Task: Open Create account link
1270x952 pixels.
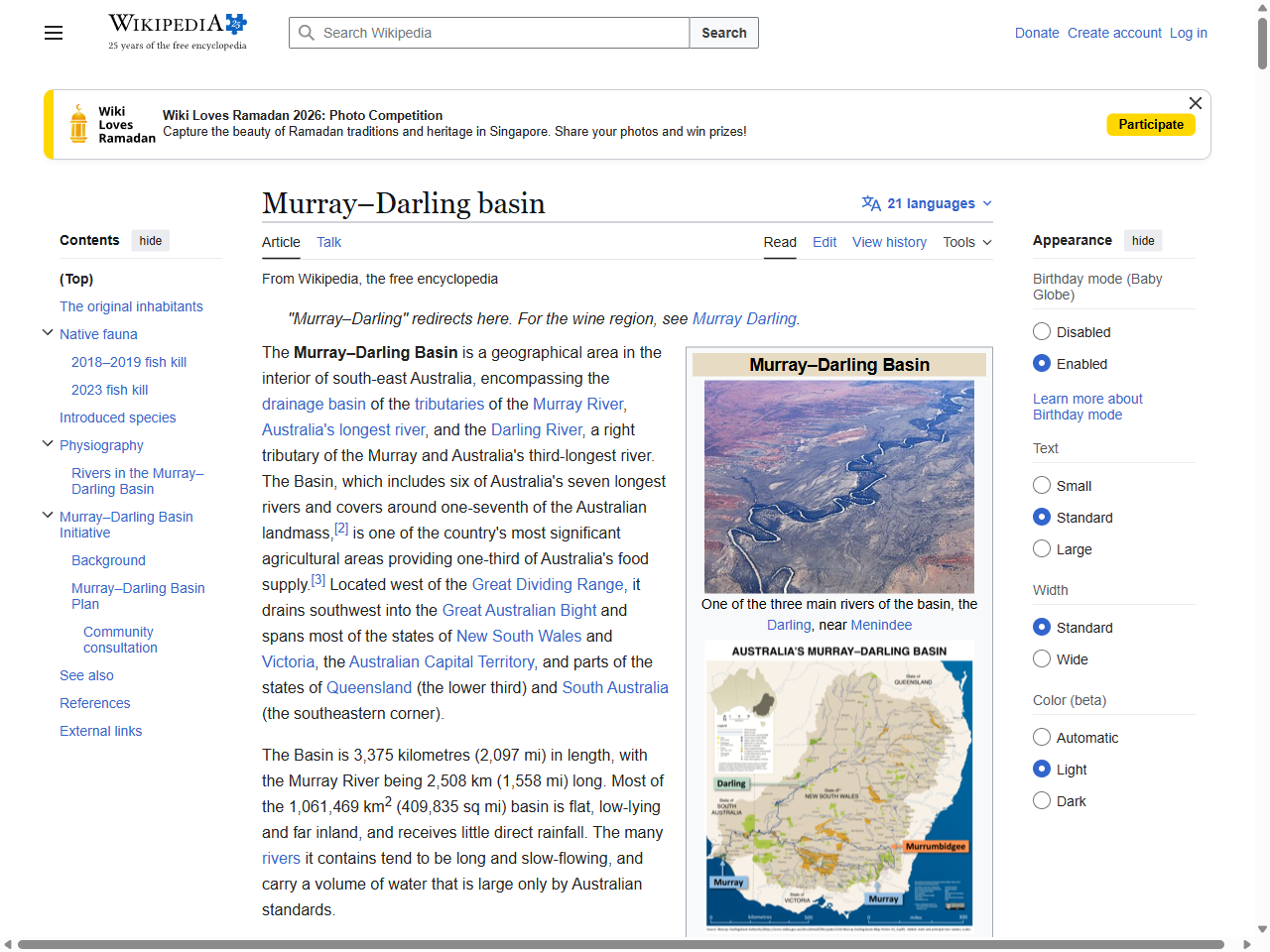Action: pyautogui.click(x=1114, y=33)
